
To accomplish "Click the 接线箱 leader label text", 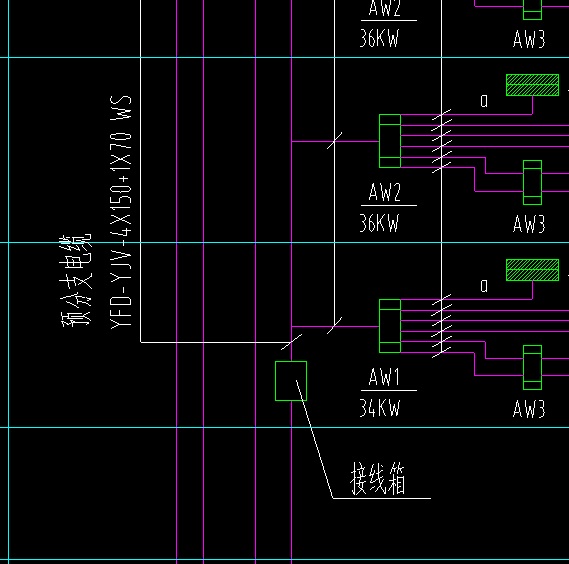I will click(x=378, y=479).
